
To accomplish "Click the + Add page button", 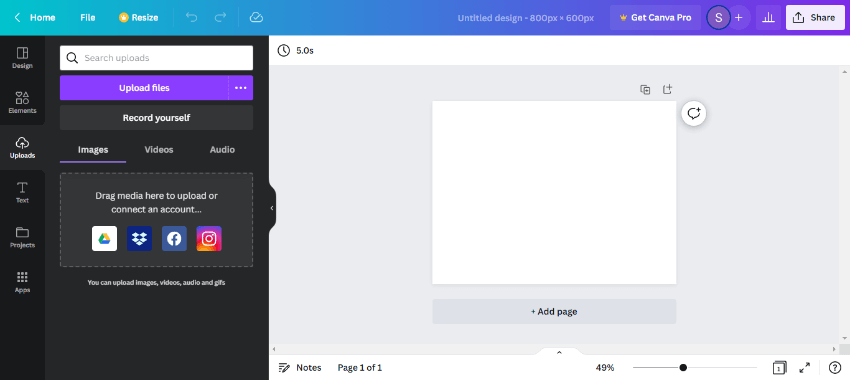I will [554, 312].
